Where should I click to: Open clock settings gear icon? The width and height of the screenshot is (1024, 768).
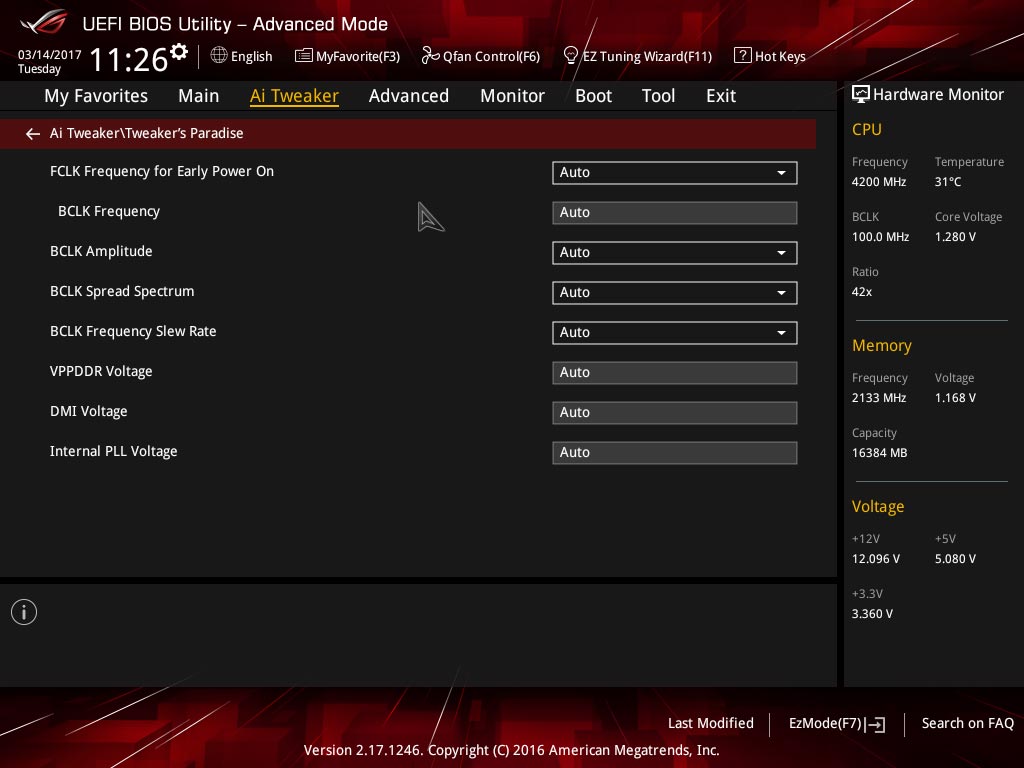[x=179, y=52]
